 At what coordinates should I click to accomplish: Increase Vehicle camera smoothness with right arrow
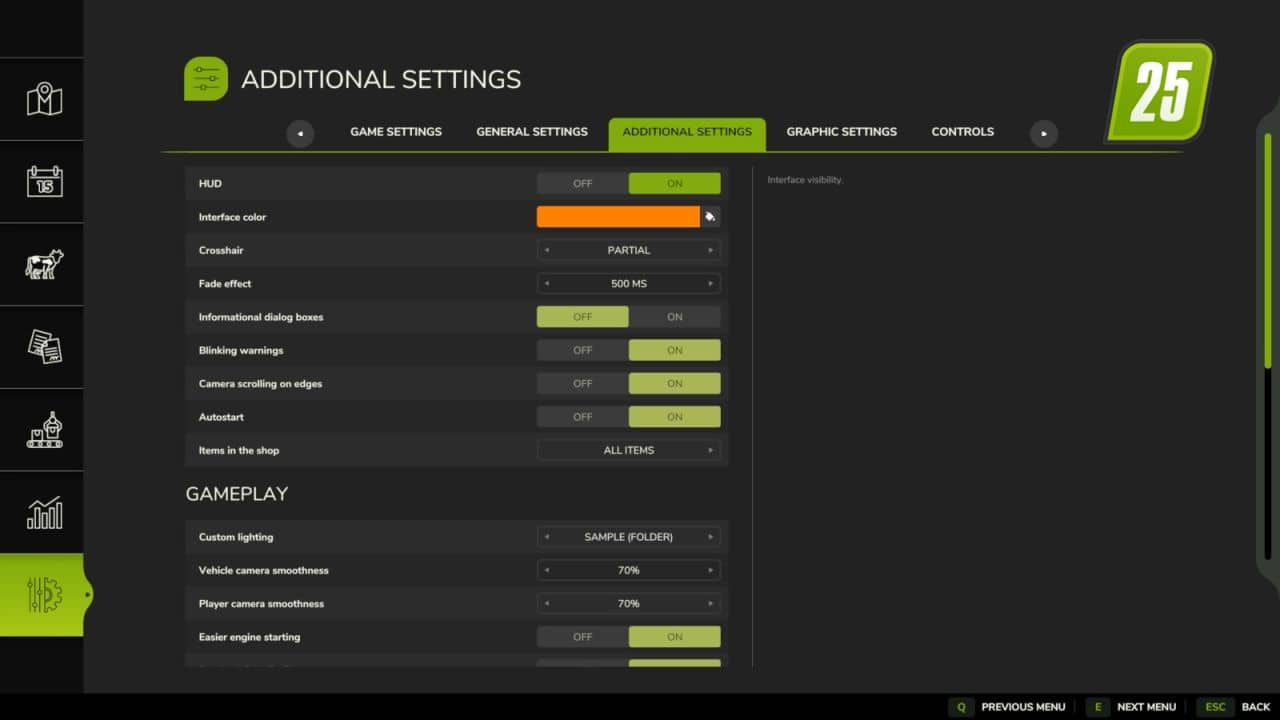(711, 570)
